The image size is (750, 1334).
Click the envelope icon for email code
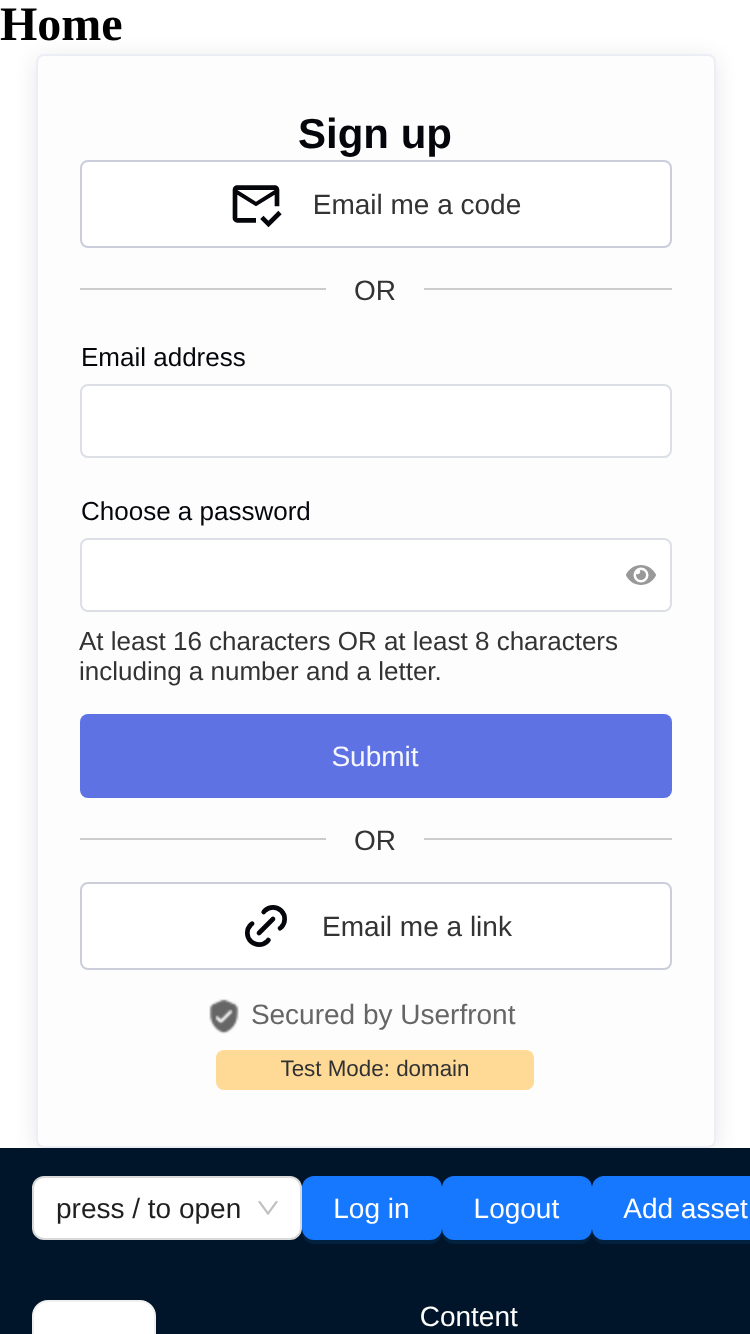(257, 205)
